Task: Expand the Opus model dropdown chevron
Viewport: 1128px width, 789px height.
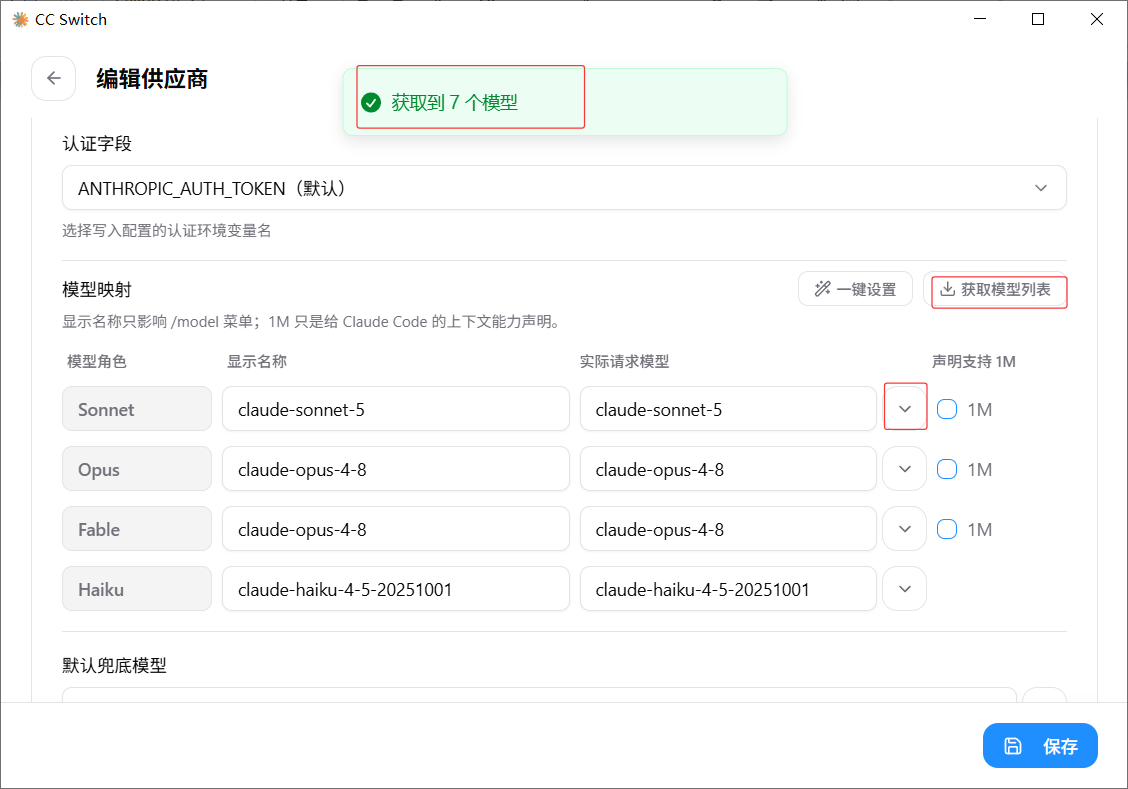Action: pos(905,469)
